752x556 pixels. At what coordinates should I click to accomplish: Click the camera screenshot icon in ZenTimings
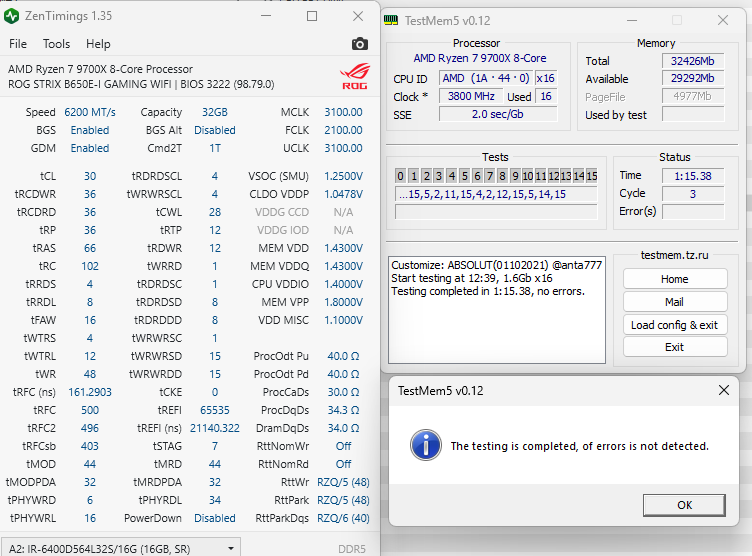click(x=359, y=44)
